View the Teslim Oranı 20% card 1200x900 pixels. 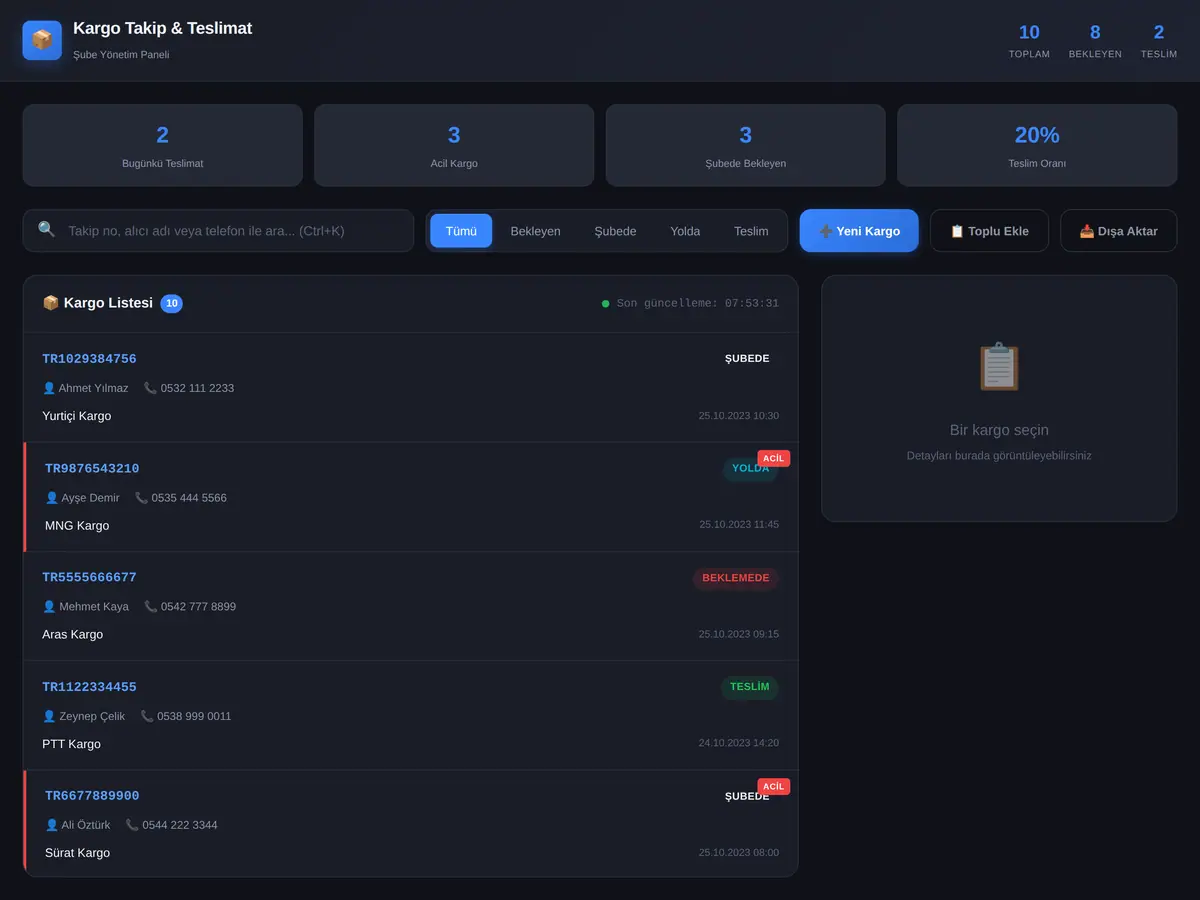(1037, 145)
